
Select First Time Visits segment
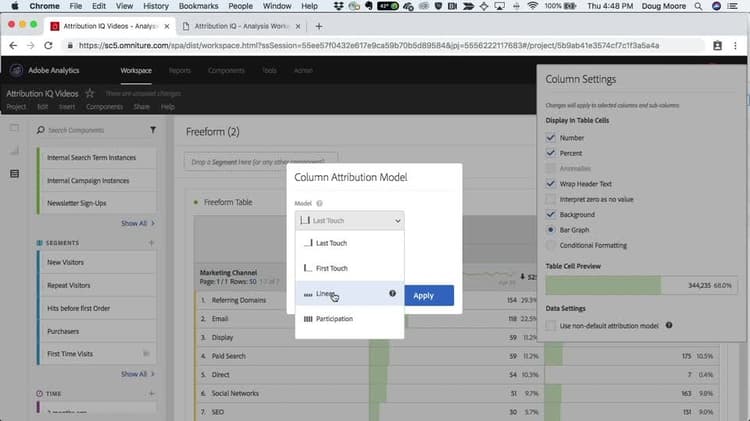97,354
